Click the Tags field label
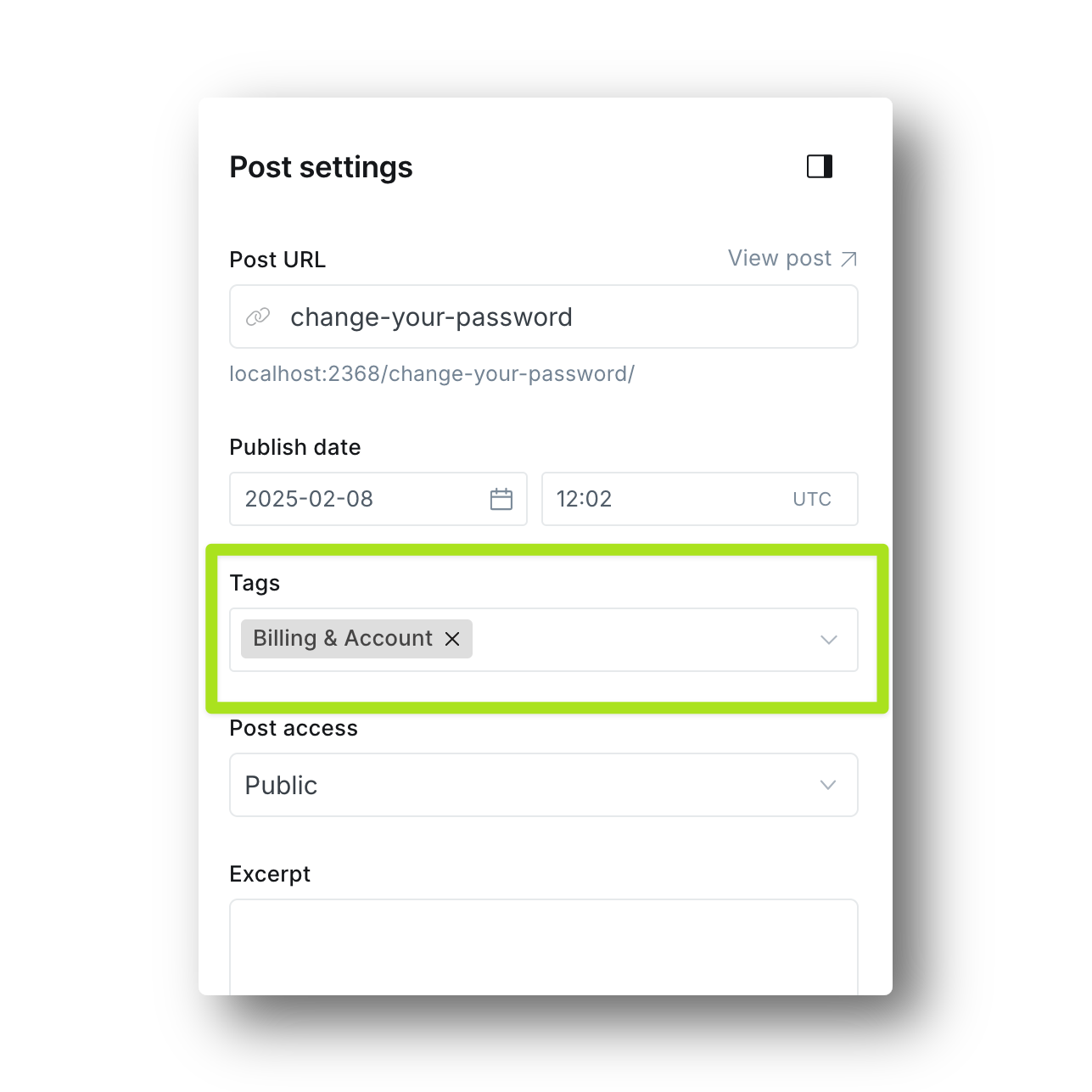The height and width of the screenshot is (1092, 1092). click(x=255, y=583)
